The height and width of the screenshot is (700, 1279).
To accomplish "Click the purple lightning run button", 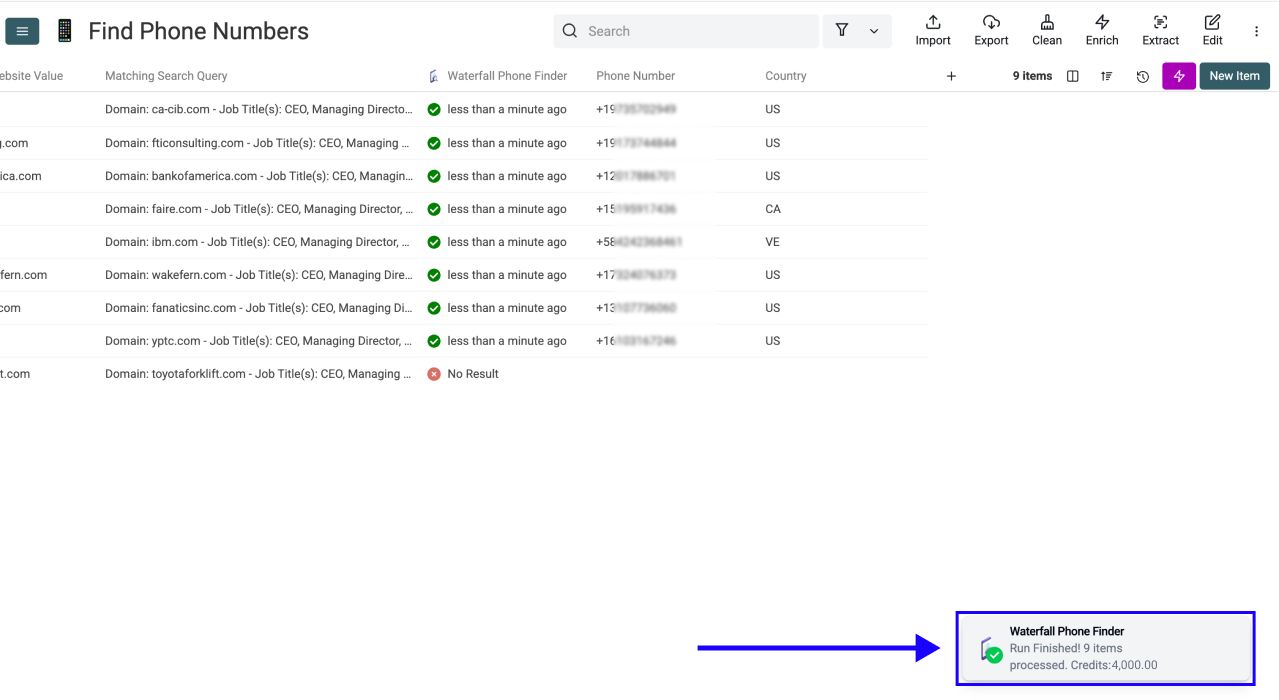I will [1178, 76].
